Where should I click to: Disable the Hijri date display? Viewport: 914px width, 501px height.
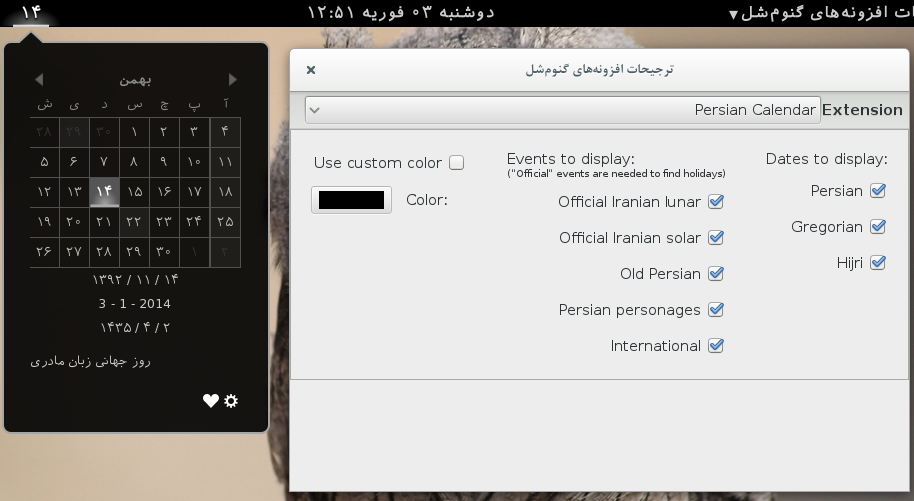click(x=878, y=263)
